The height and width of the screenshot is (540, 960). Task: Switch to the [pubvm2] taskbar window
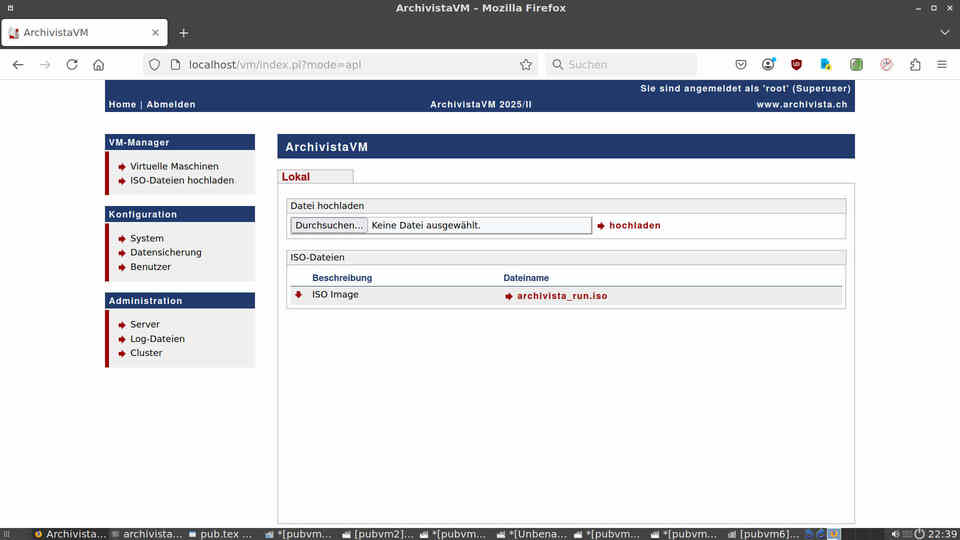378,534
